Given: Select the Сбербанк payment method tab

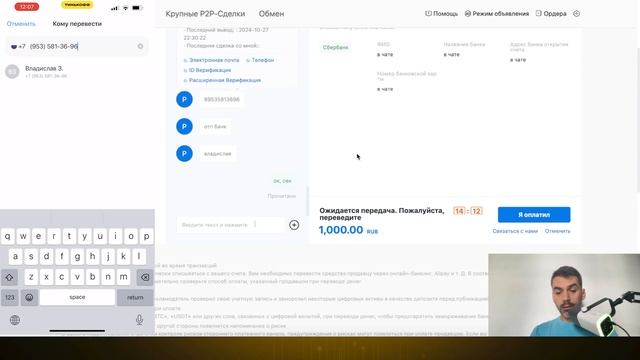Looking at the screenshot, I should [336, 47].
